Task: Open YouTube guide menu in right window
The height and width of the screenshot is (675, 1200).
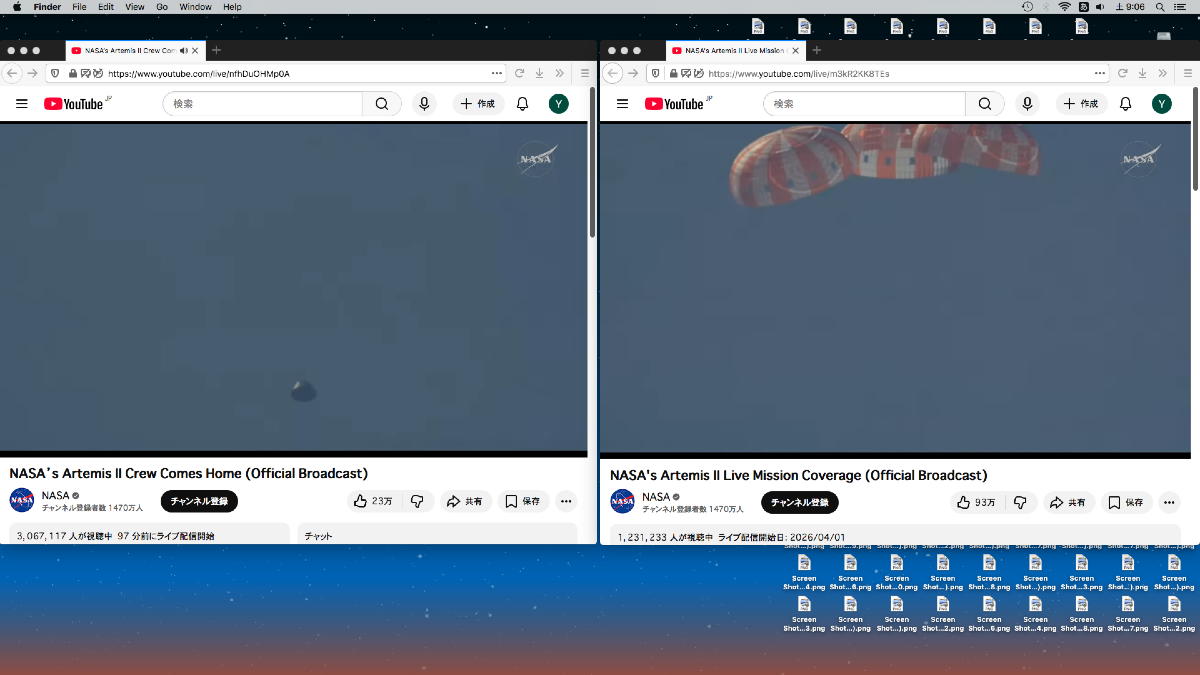Action: tap(622, 103)
